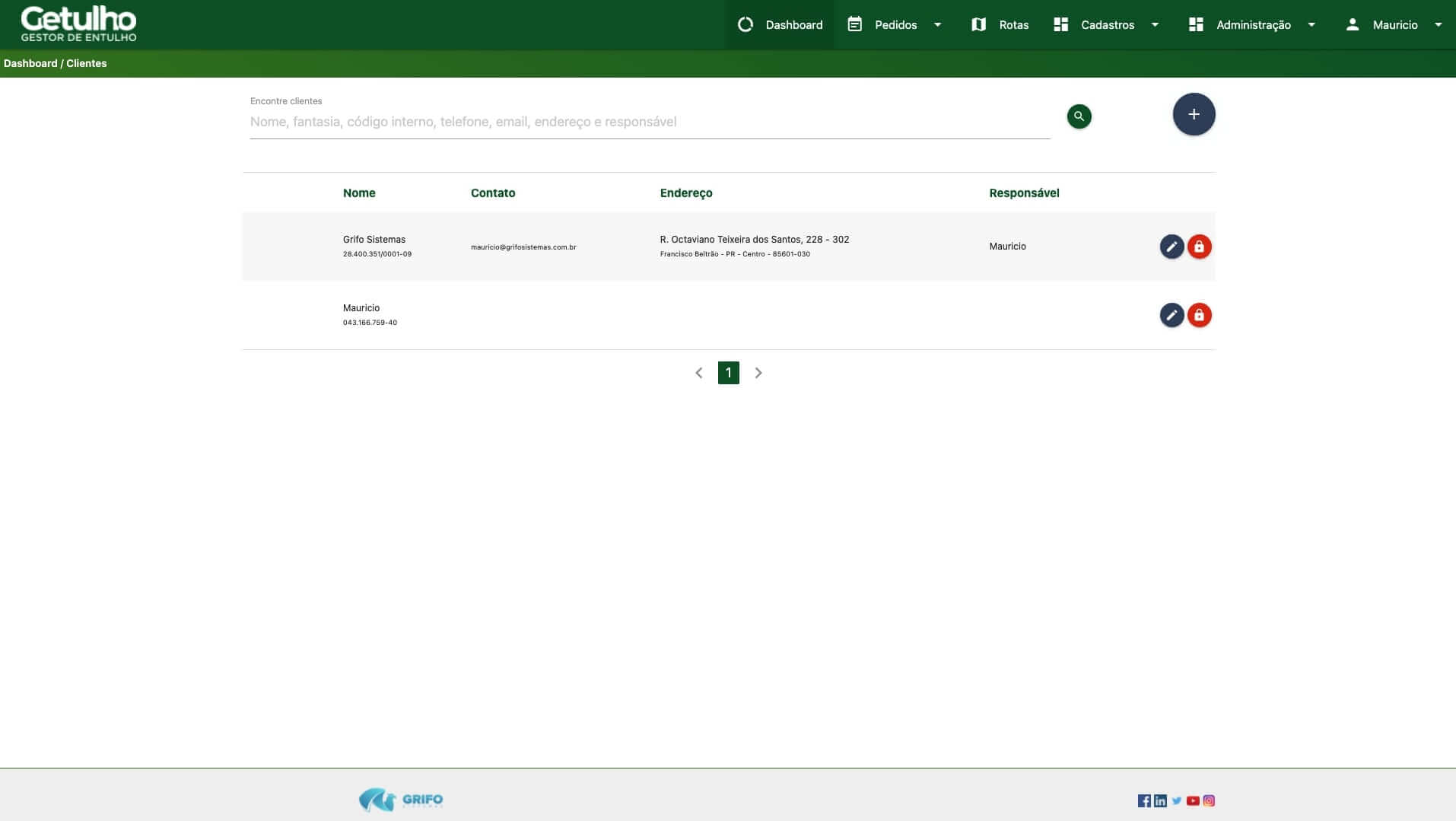Screen dimensions: 1456x821
Task: Open the YouTube icon in footer
Action: [x=1193, y=800]
